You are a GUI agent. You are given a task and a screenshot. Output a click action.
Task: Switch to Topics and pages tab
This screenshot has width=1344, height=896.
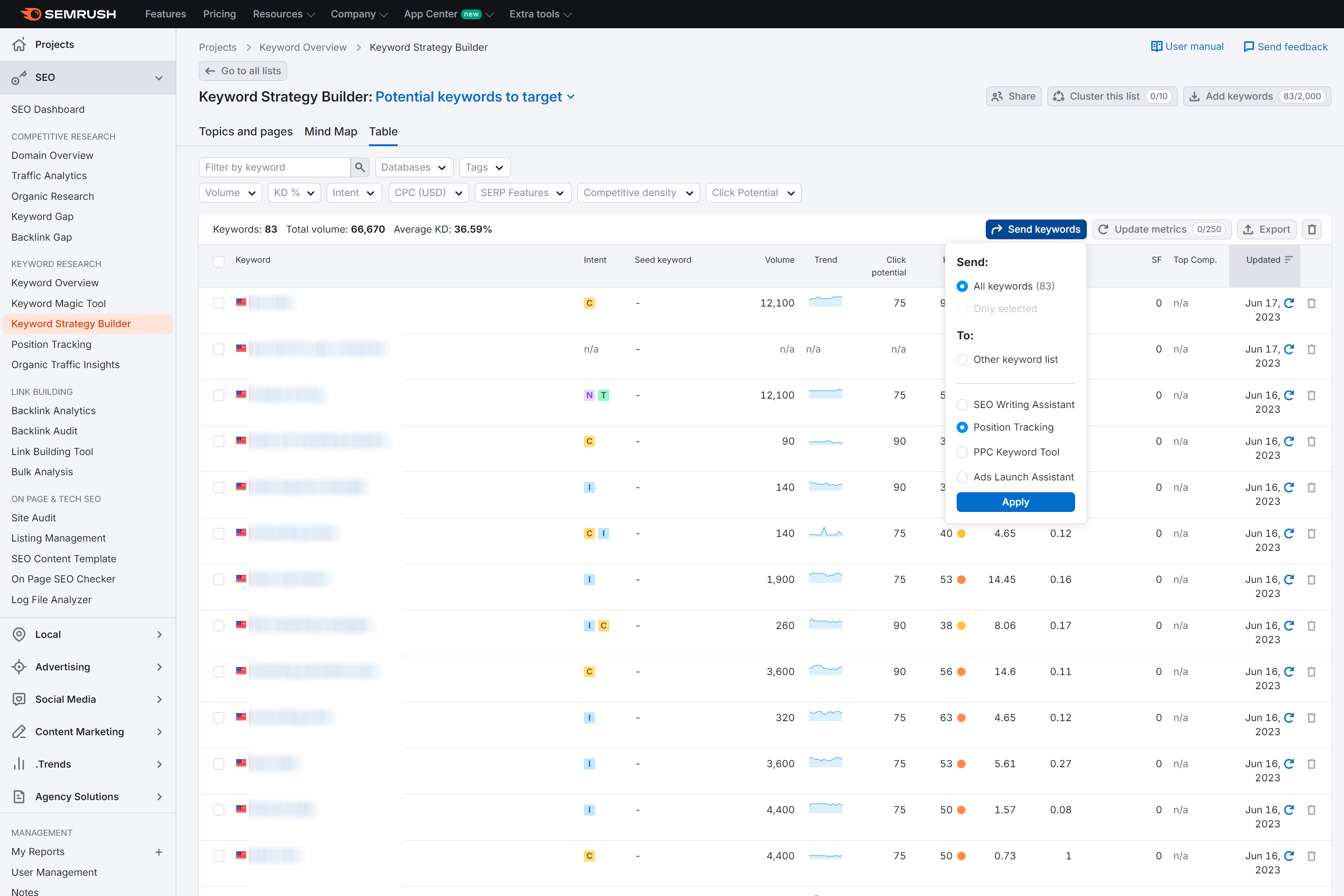pos(246,132)
